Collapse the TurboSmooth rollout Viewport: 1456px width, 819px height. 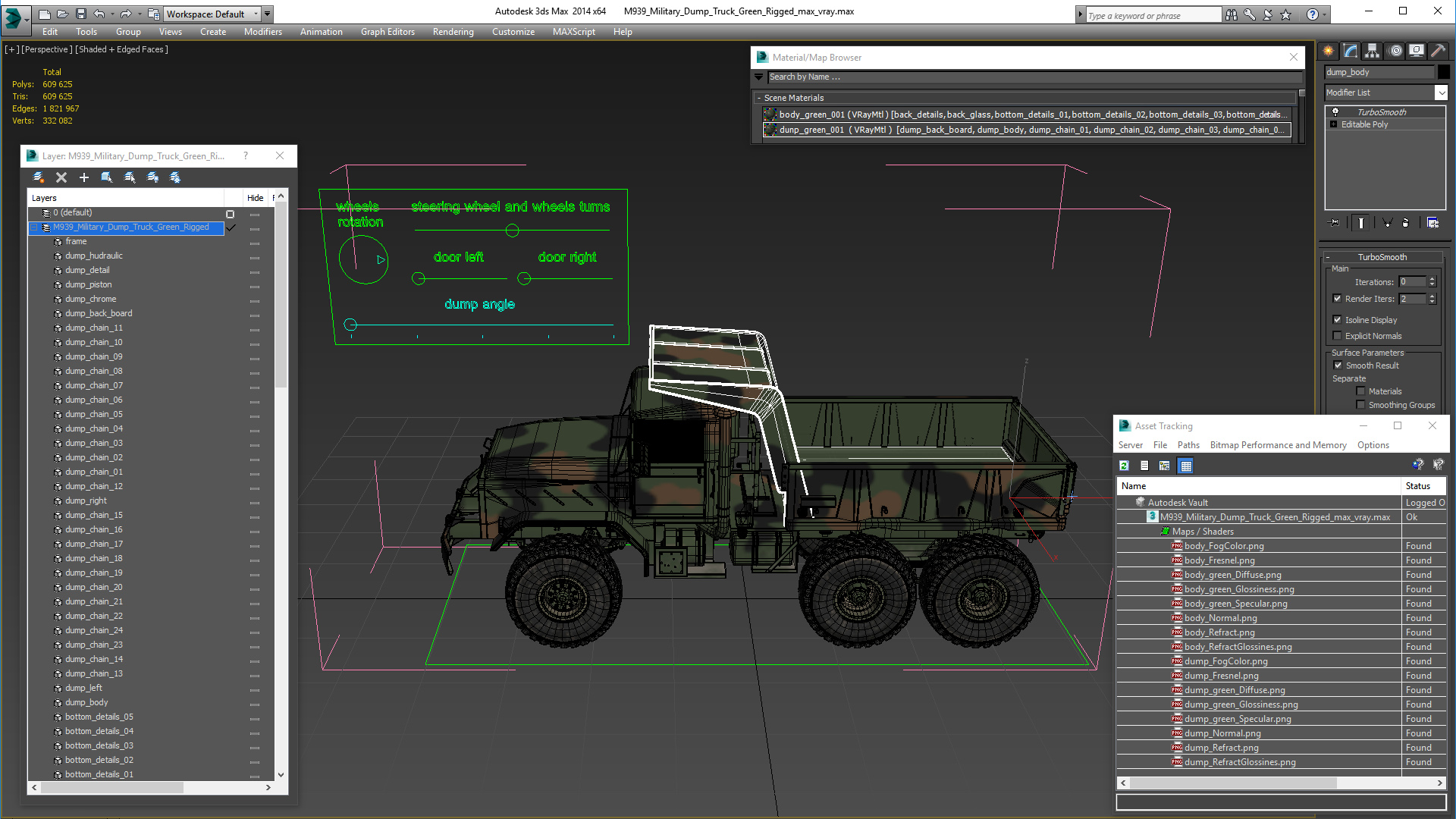[x=1329, y=257]
